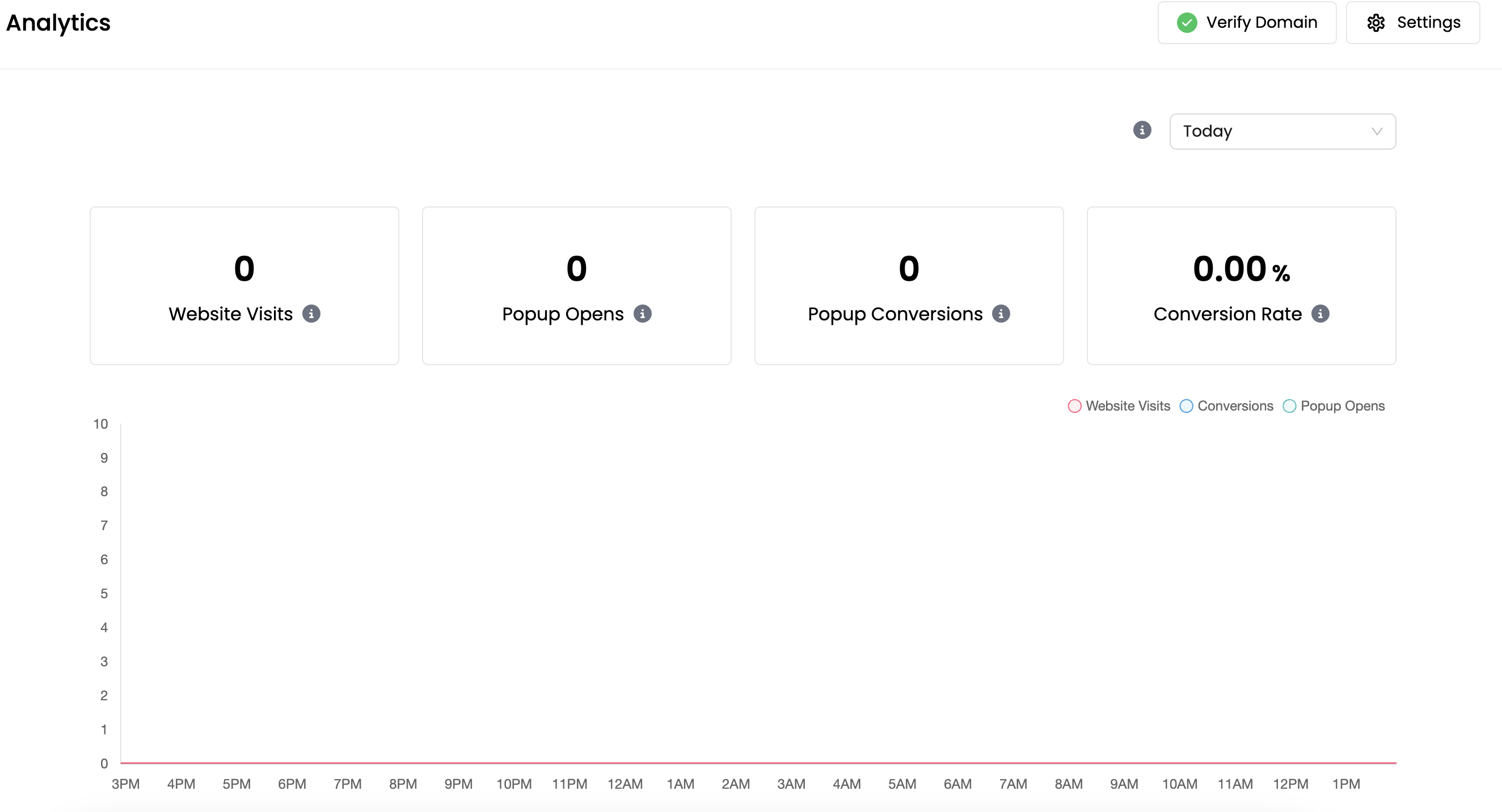Click the Analytics page heading

58,23
